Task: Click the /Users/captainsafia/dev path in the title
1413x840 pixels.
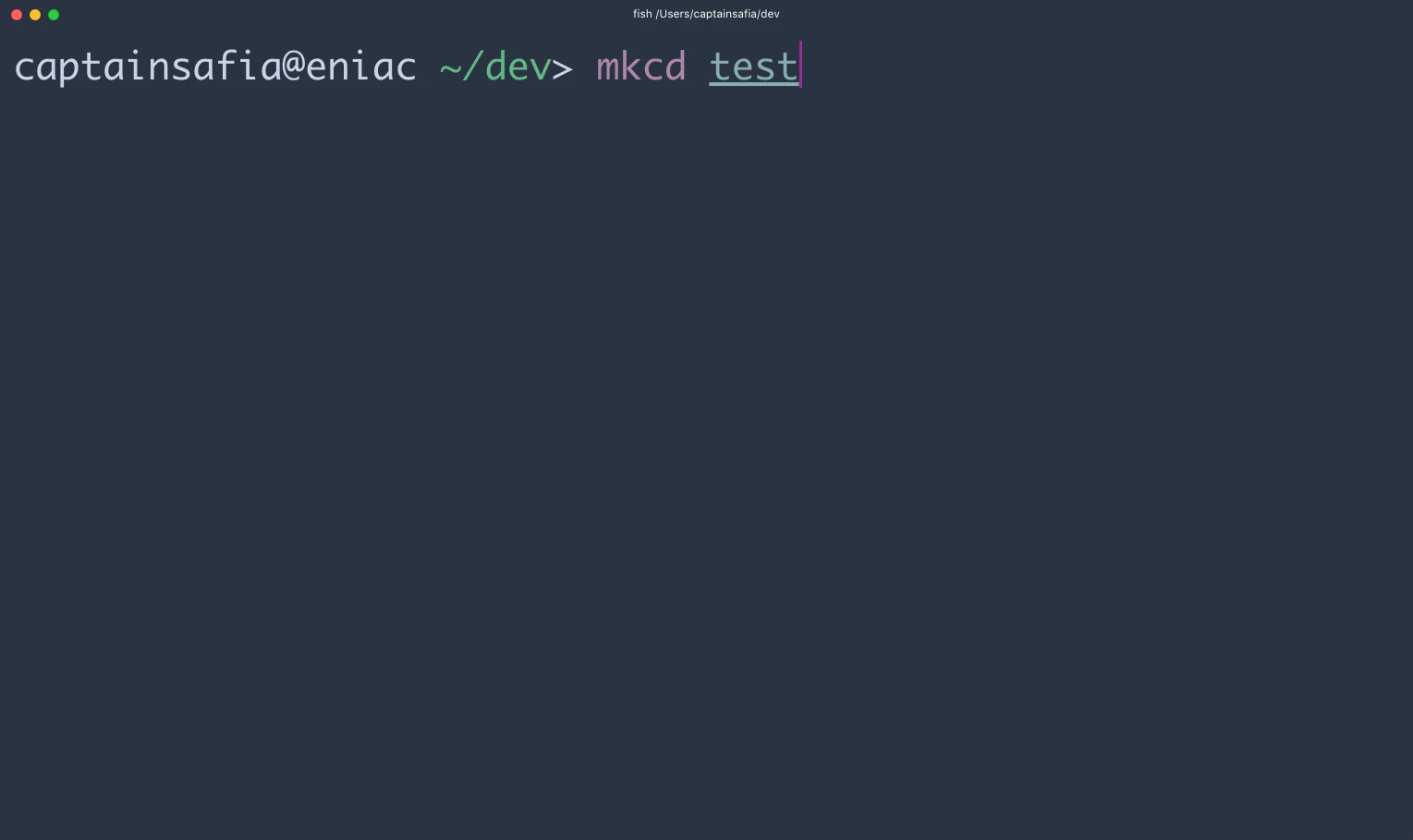Action: (717, 14)
